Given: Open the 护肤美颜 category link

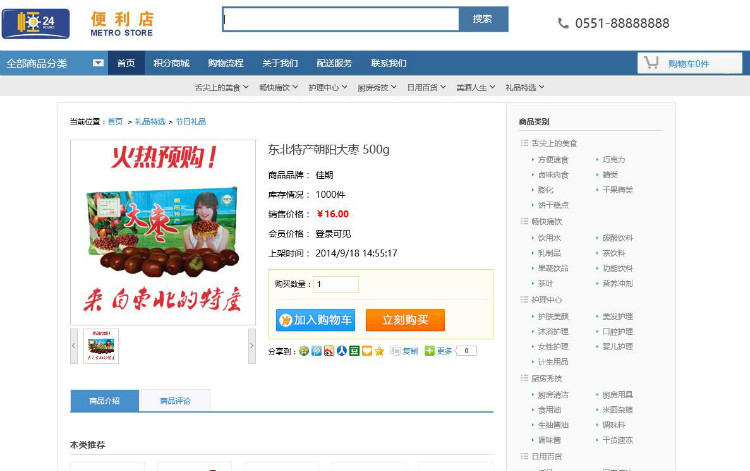Looking at the screenshot, I should [x=553, y=316].
